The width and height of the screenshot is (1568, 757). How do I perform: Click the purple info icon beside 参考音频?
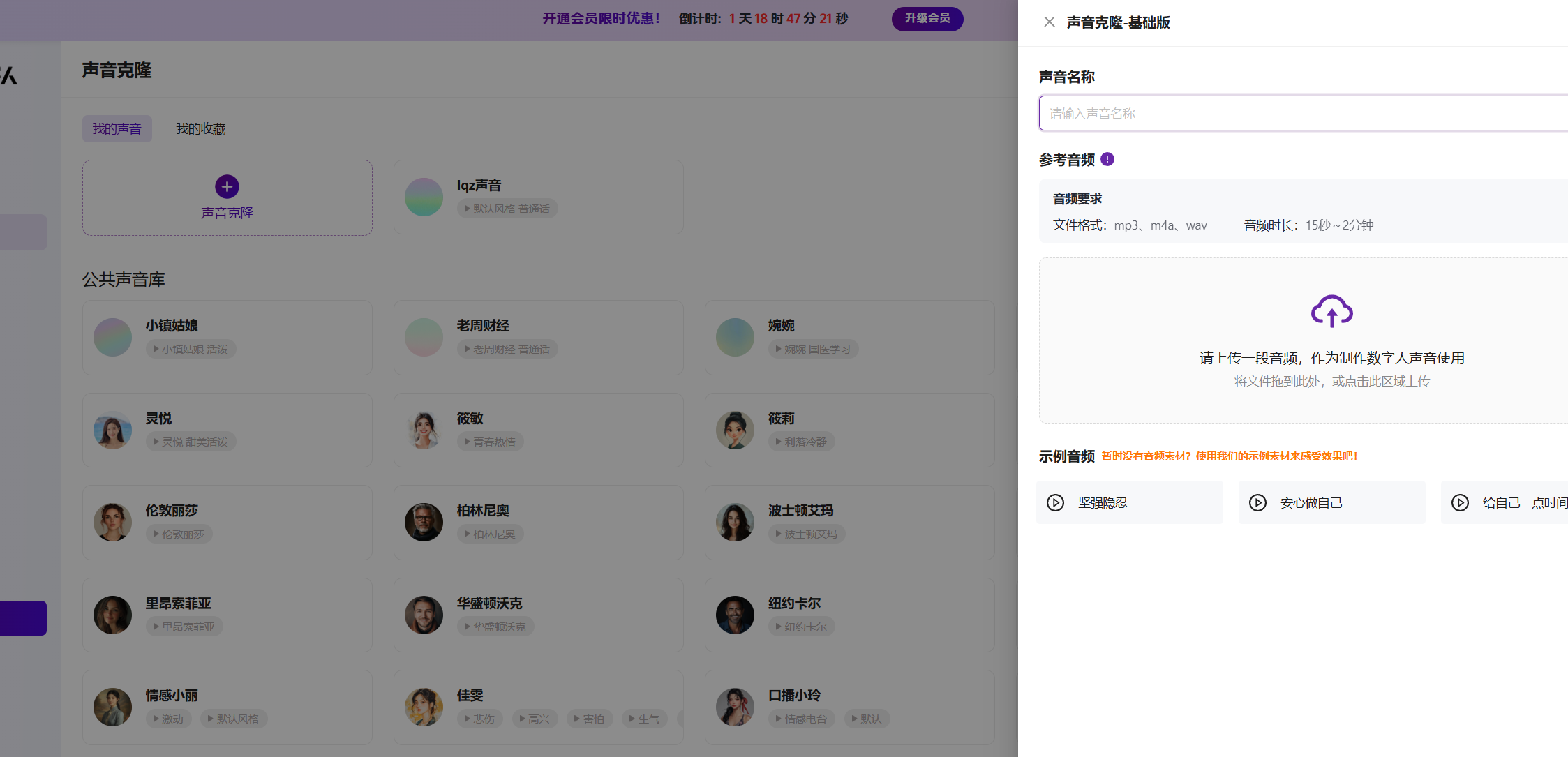pos(1107,159)
